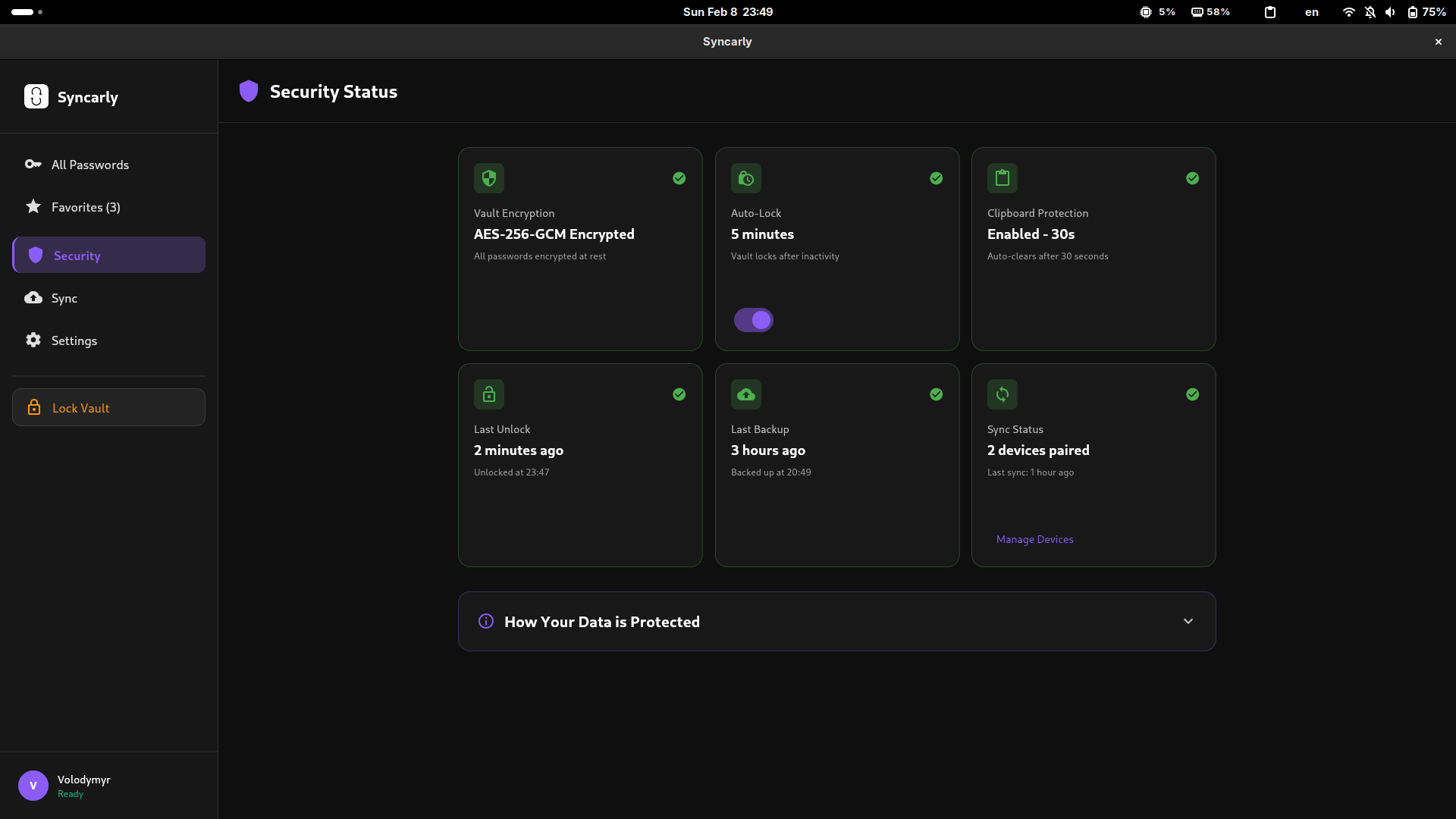Click the Clipboard Protection icon
This screenshot has height=819, width=1456.
tap(1002, 177)
